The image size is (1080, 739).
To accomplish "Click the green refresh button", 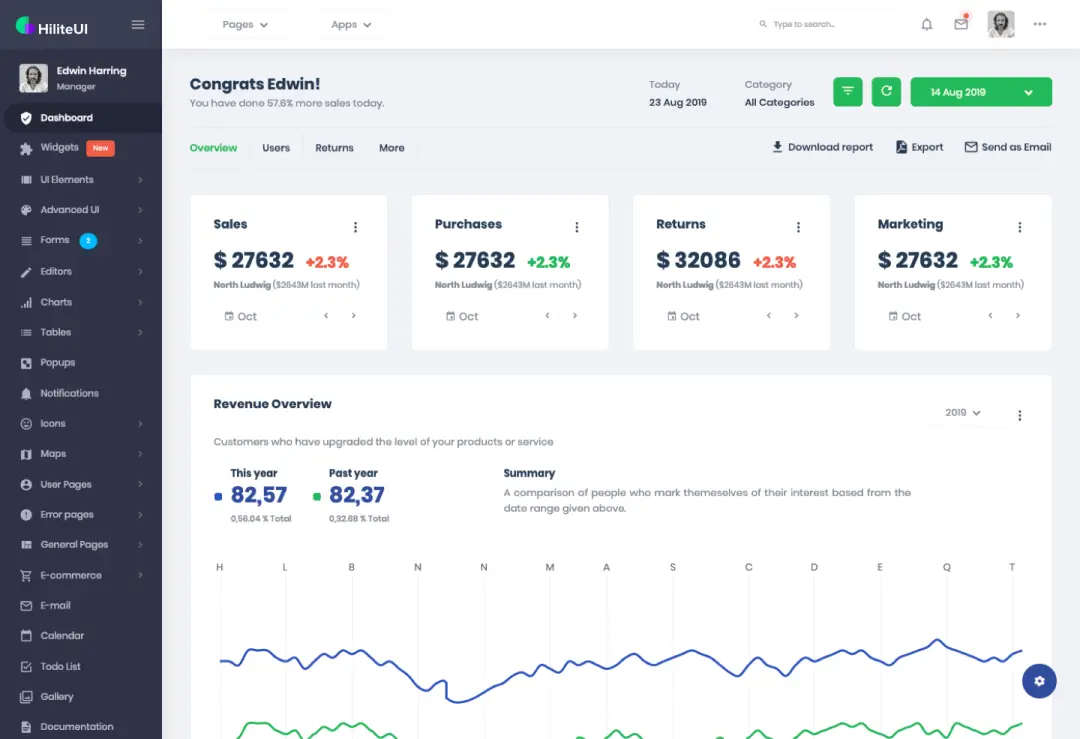I will click(x=885, y=92).
